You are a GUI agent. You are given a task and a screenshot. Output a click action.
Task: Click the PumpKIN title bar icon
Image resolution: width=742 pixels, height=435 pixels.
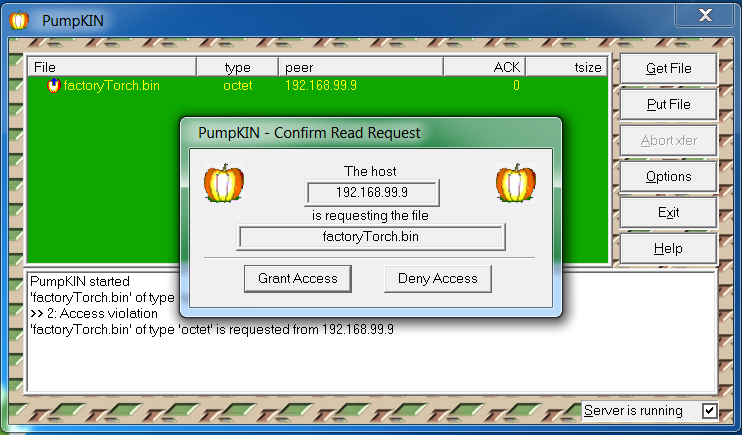18,19
